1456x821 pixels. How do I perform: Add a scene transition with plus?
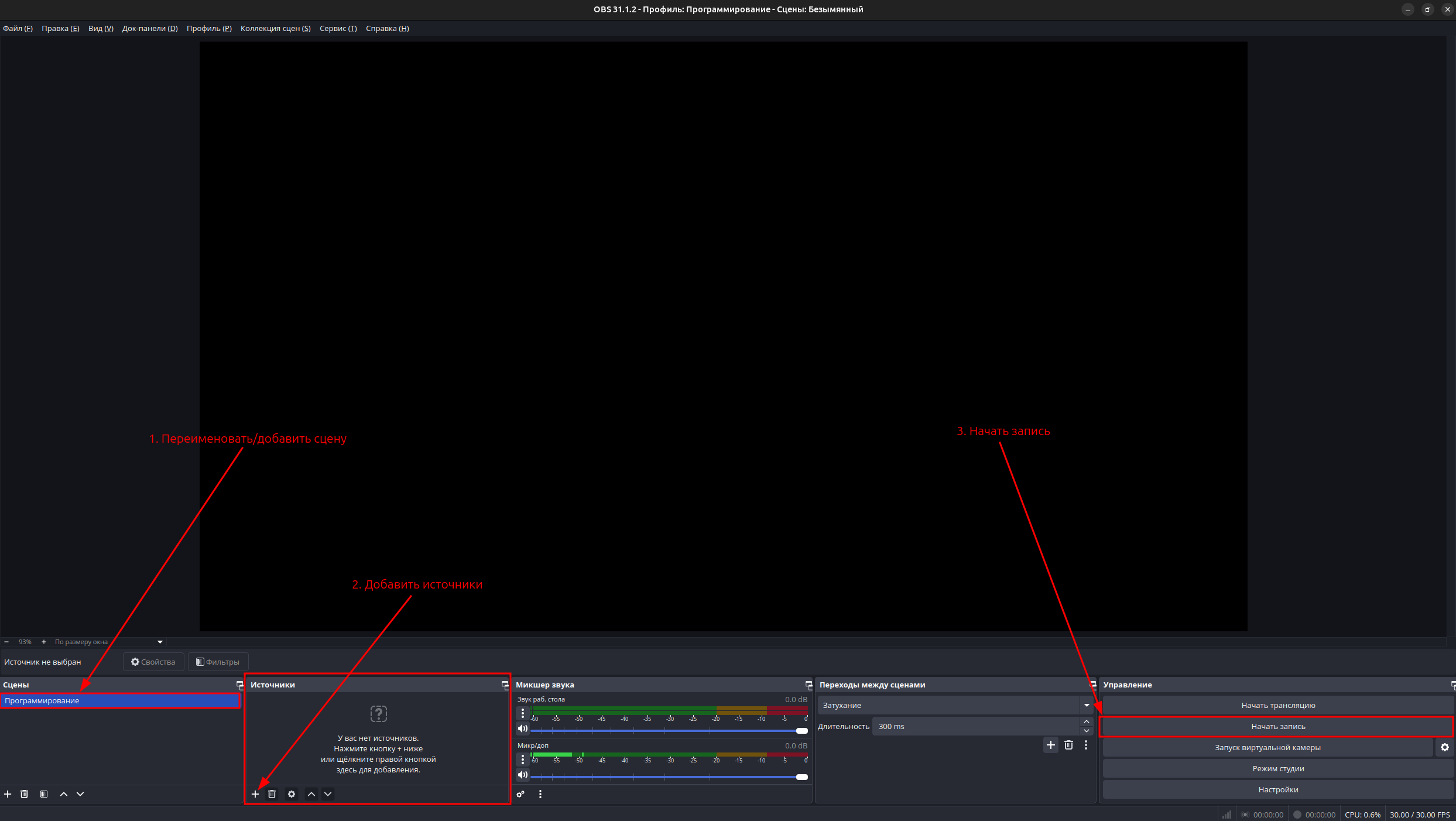coord(1051,745)
